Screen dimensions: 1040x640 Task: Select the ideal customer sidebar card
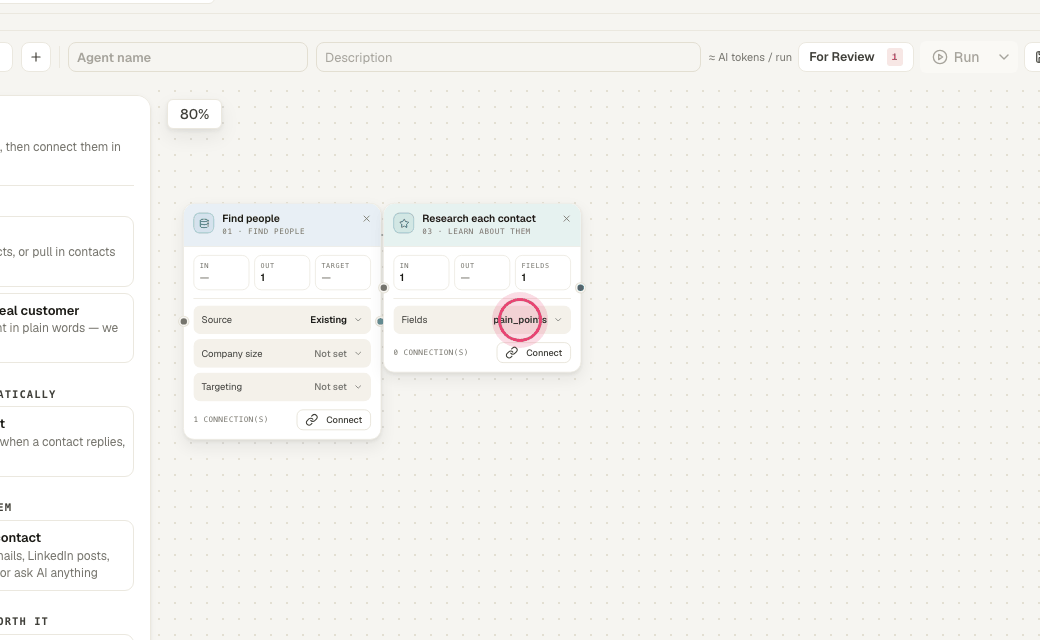(x=66, y=328)
